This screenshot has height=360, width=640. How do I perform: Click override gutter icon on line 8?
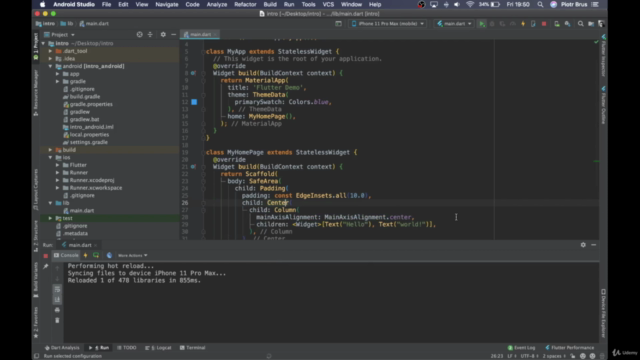[x=193, y=73]
